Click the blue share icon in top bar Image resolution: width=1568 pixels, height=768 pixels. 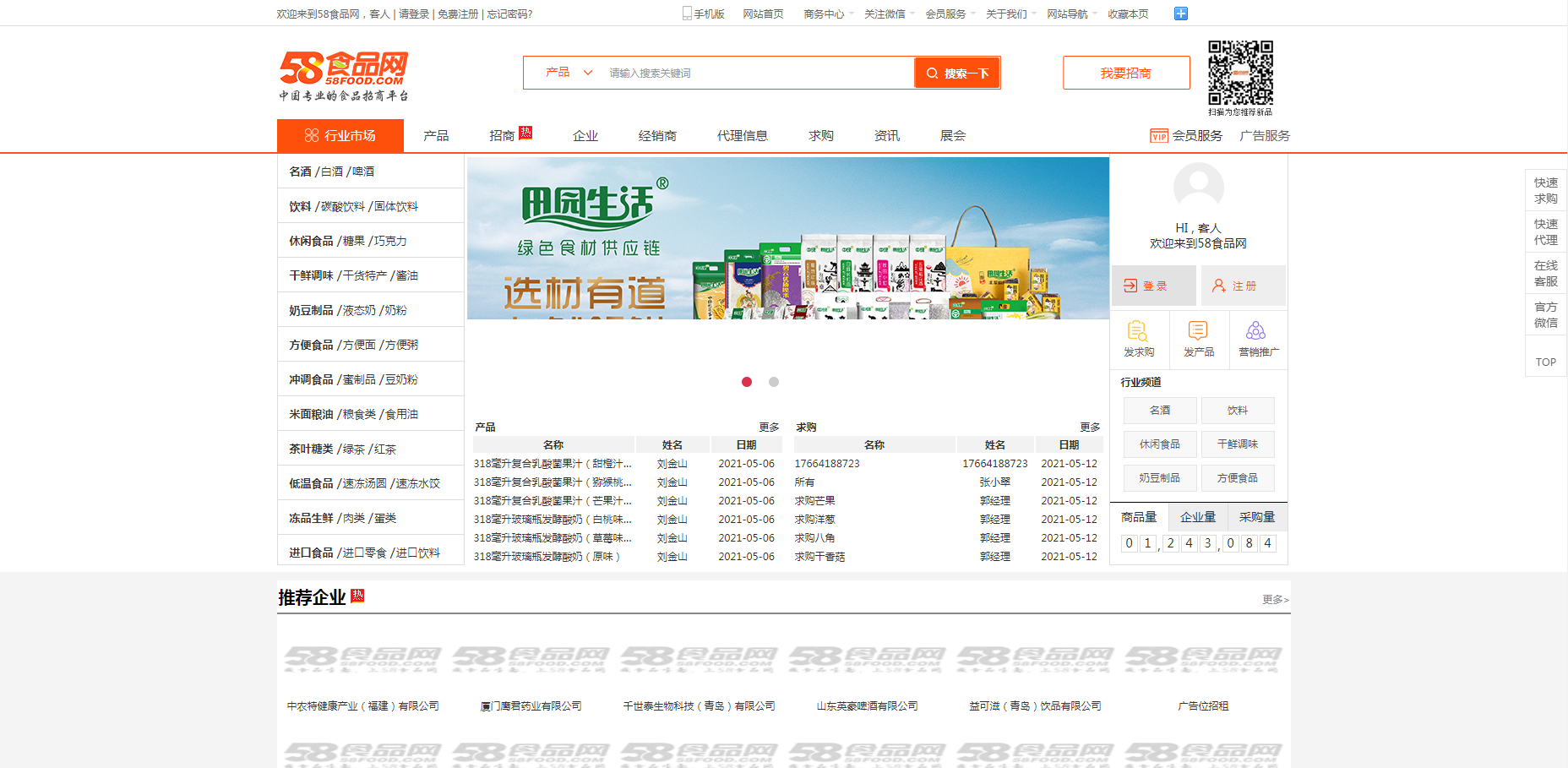(1180, 13)
